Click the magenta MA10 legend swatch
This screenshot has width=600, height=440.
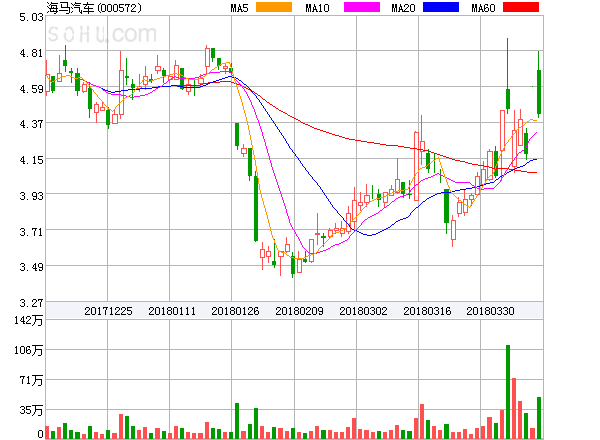point(362,7)
